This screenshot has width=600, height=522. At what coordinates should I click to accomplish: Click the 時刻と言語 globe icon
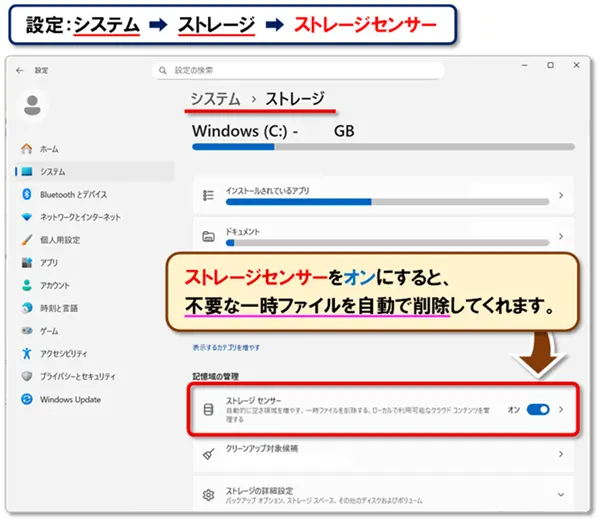click(x=26, y=308)
